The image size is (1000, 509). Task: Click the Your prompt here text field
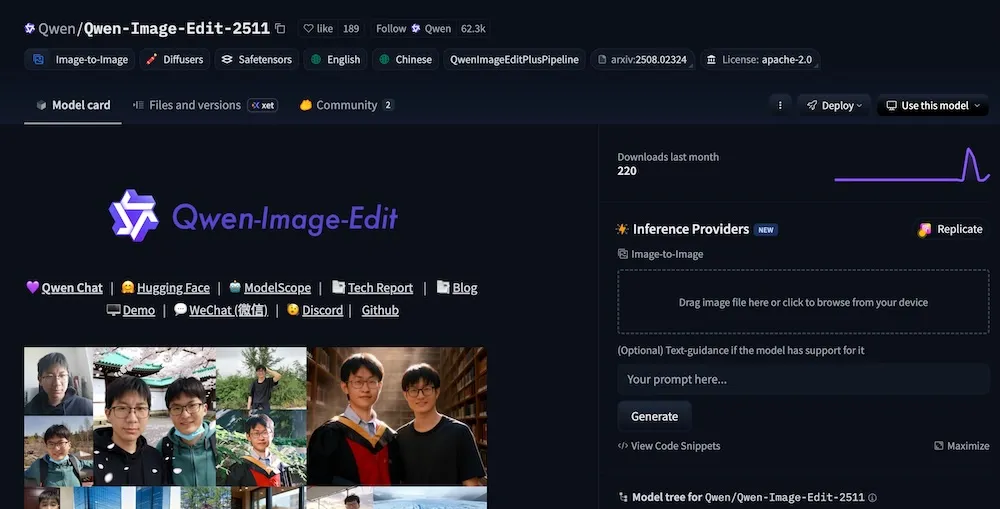pos(803,379)
